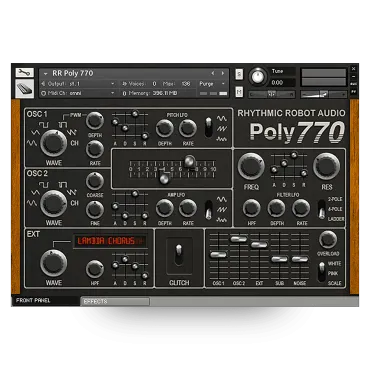Open the wrench edit mode icon

tap(24, 72)
